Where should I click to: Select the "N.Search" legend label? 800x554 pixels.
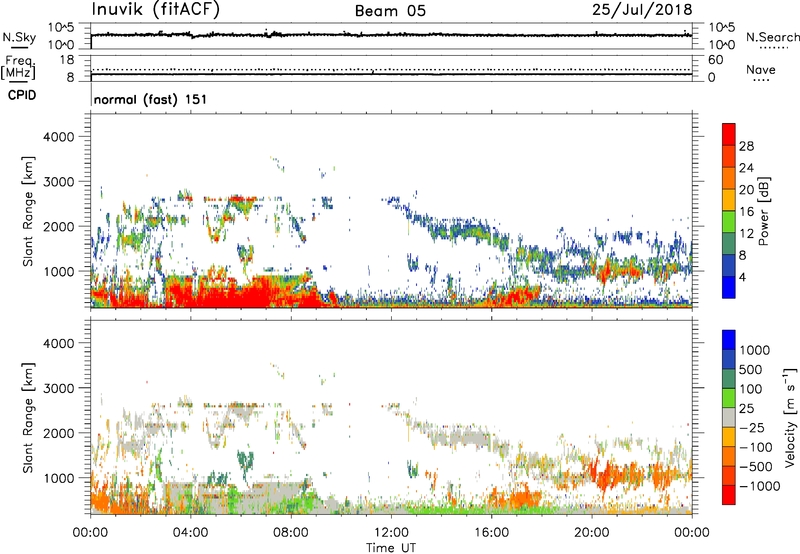(773, 37)
